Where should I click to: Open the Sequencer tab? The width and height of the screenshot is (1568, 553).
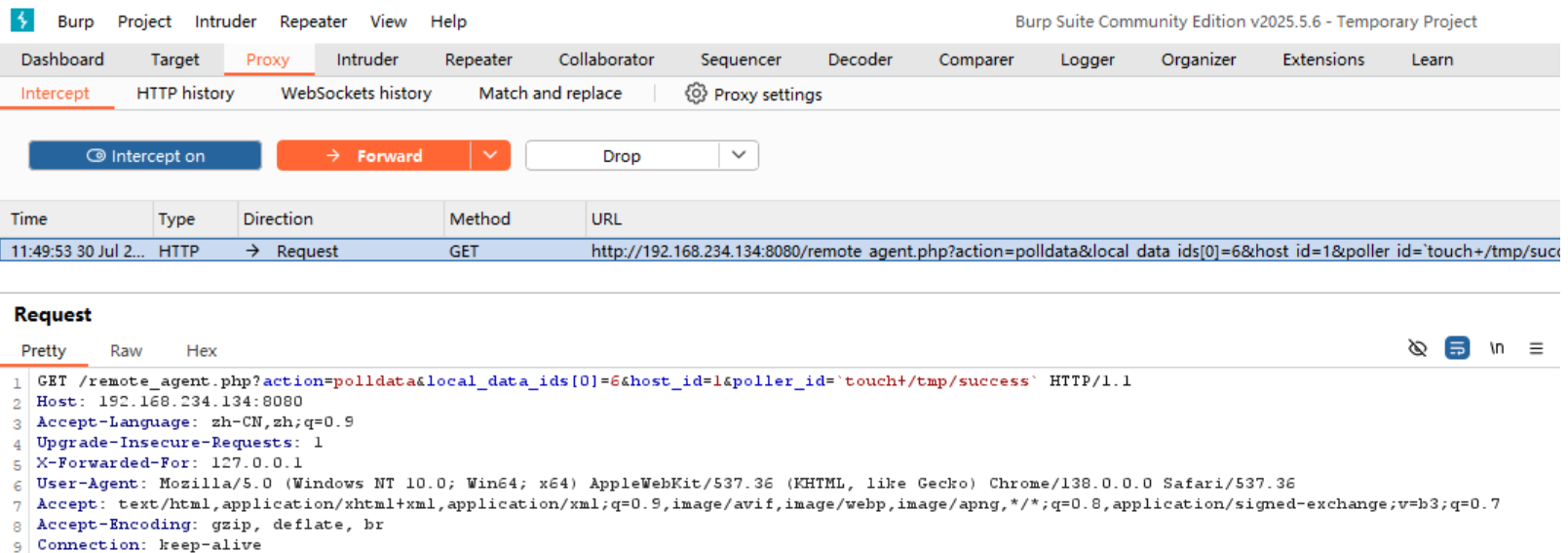point(741,59)
